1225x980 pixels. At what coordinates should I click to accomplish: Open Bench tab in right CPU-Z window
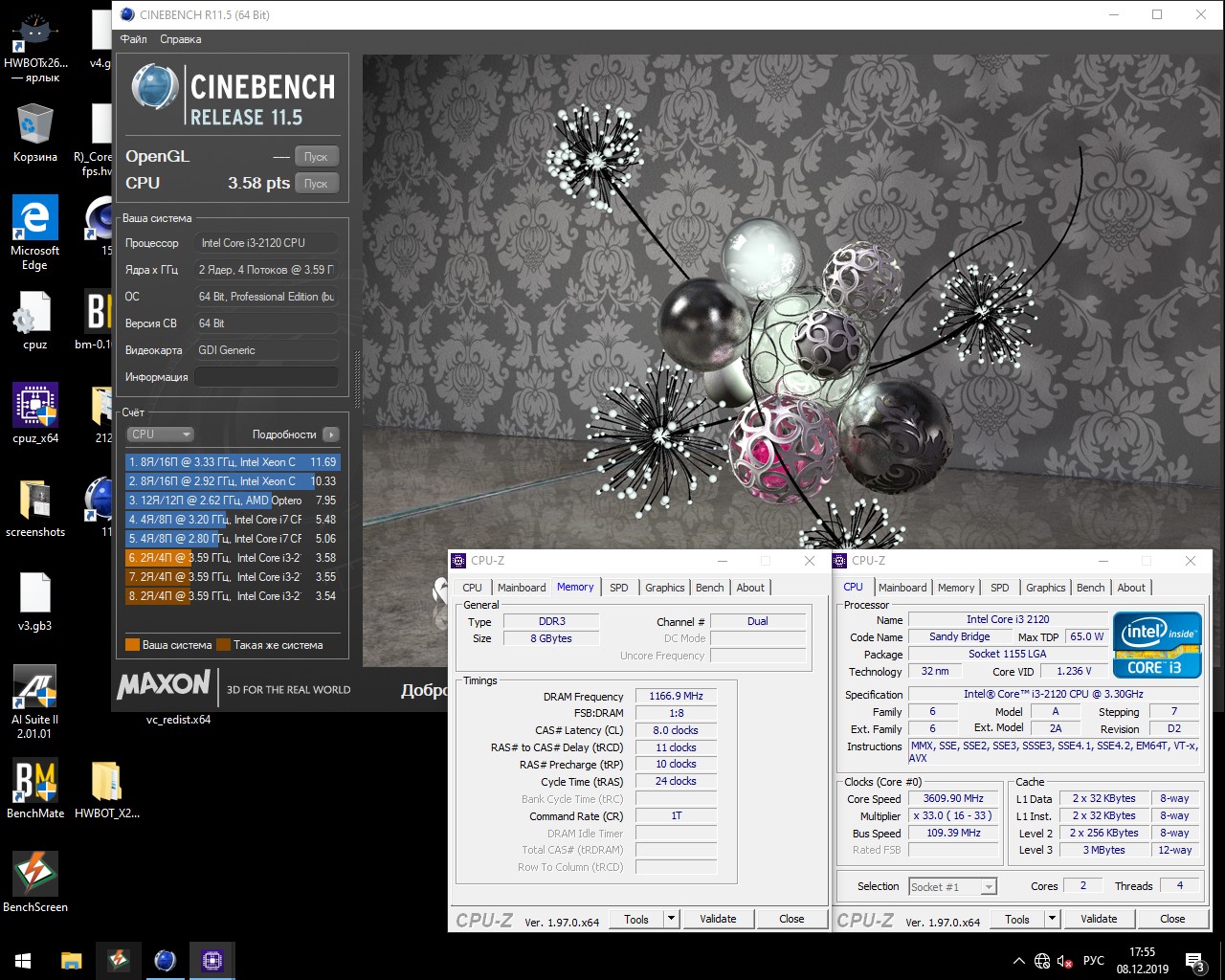[1090, 588]
